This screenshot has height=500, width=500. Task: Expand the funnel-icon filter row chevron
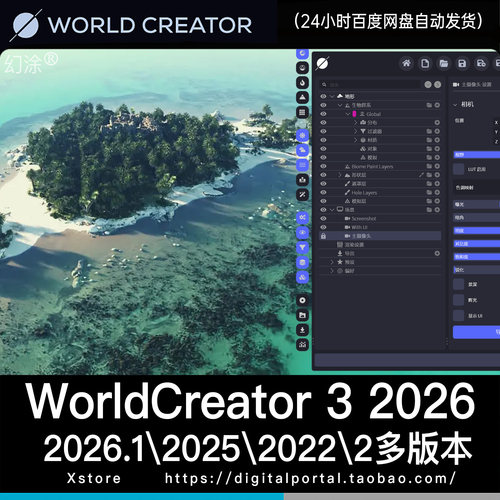click(356, 131)
